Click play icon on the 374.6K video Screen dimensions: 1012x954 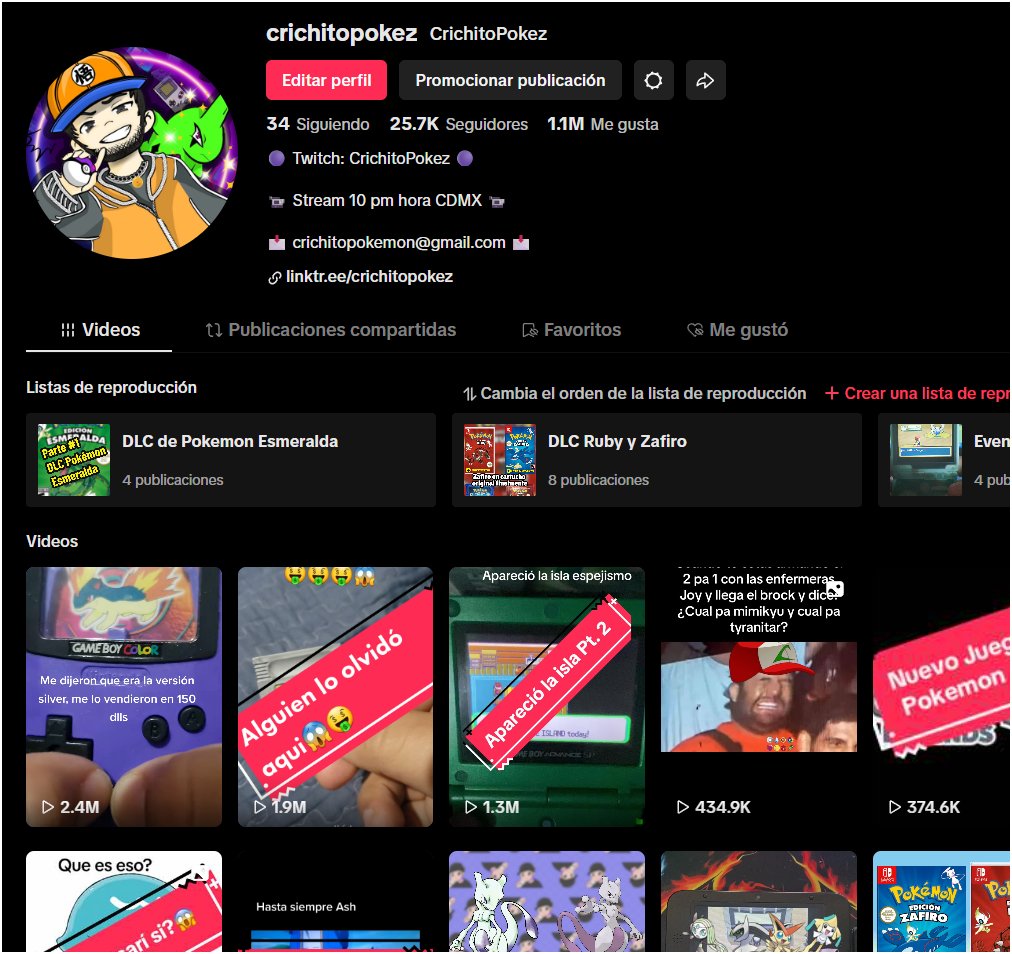click(895, 807)
